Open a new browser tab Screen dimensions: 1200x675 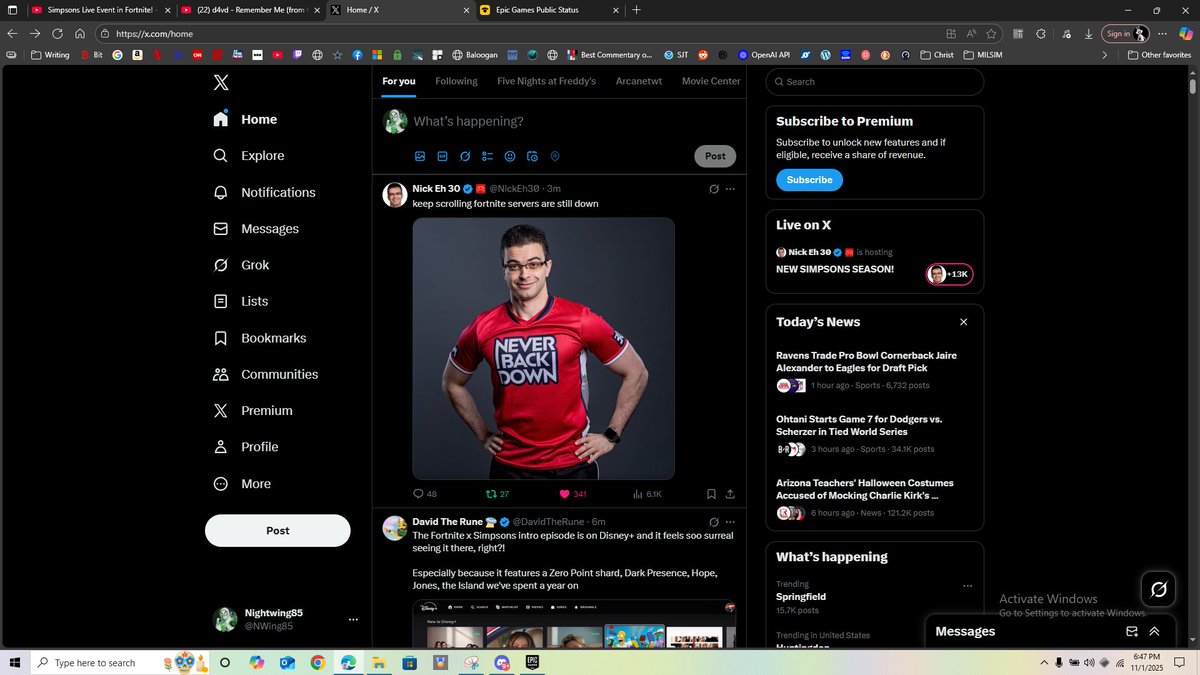(x=637, y=10)
